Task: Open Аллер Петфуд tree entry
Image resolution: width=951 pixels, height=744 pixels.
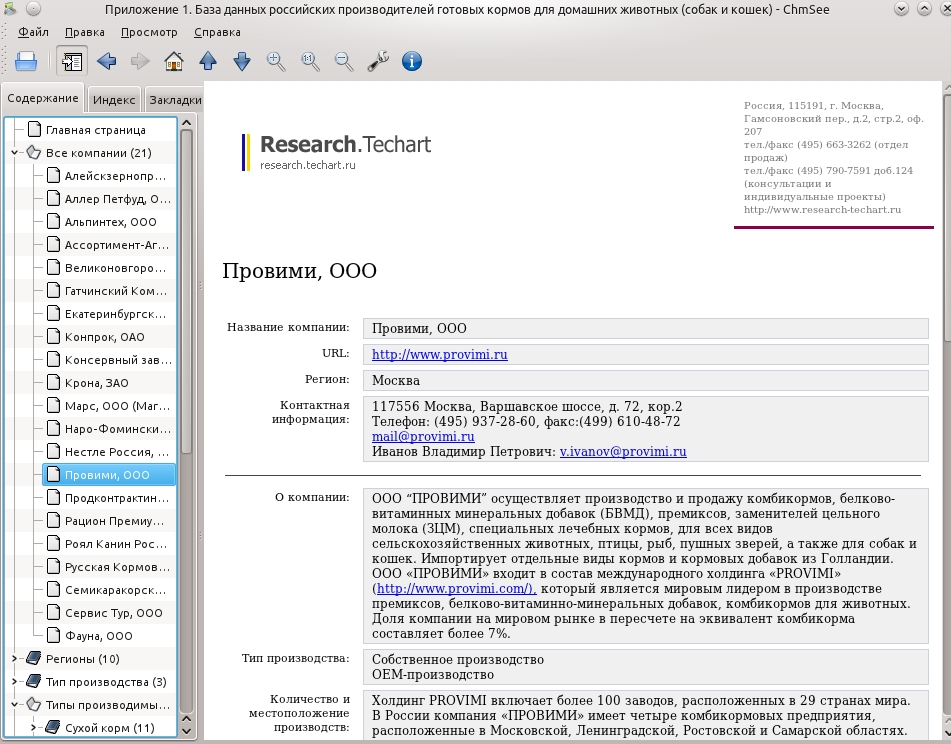Action: (x=118, y=199)
